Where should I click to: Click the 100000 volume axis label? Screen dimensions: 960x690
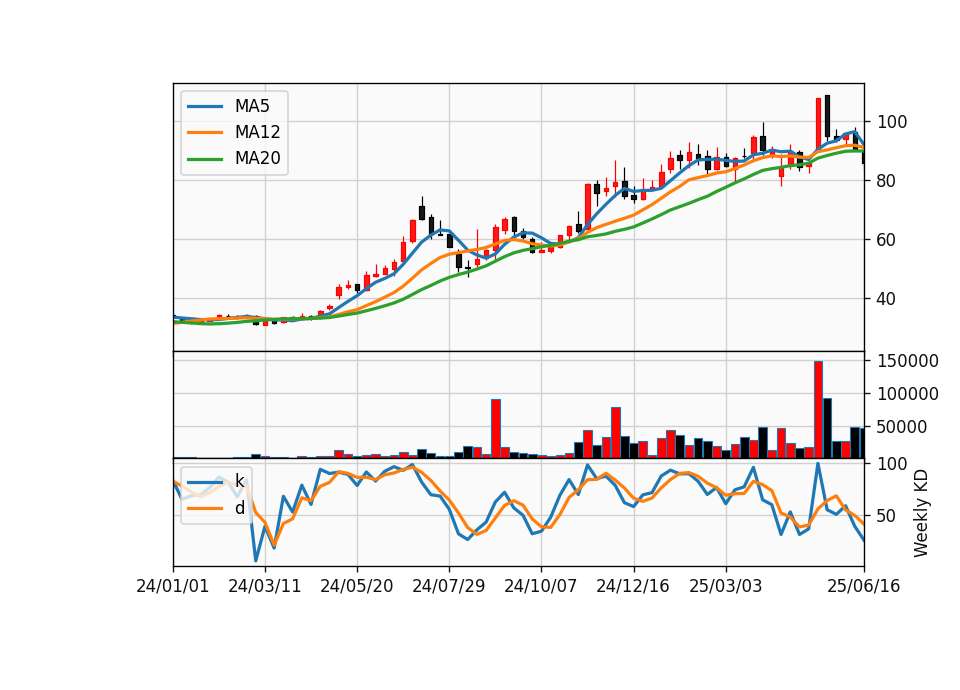tap(908, 394)
